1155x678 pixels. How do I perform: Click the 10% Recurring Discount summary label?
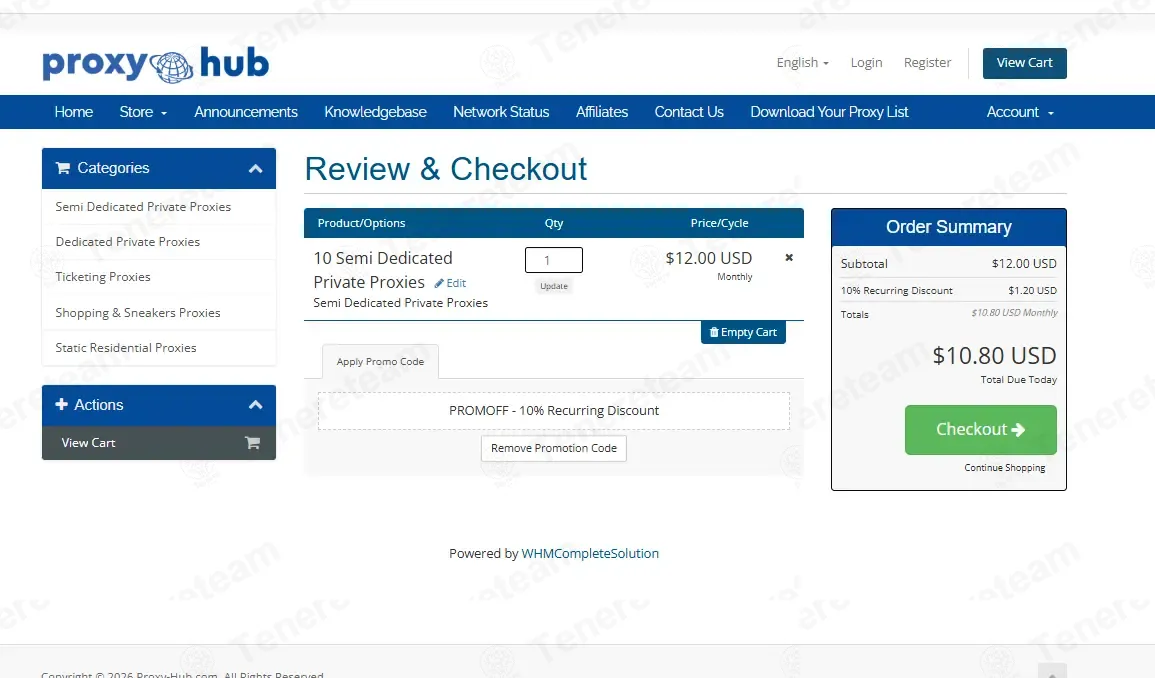click(896, 291)
